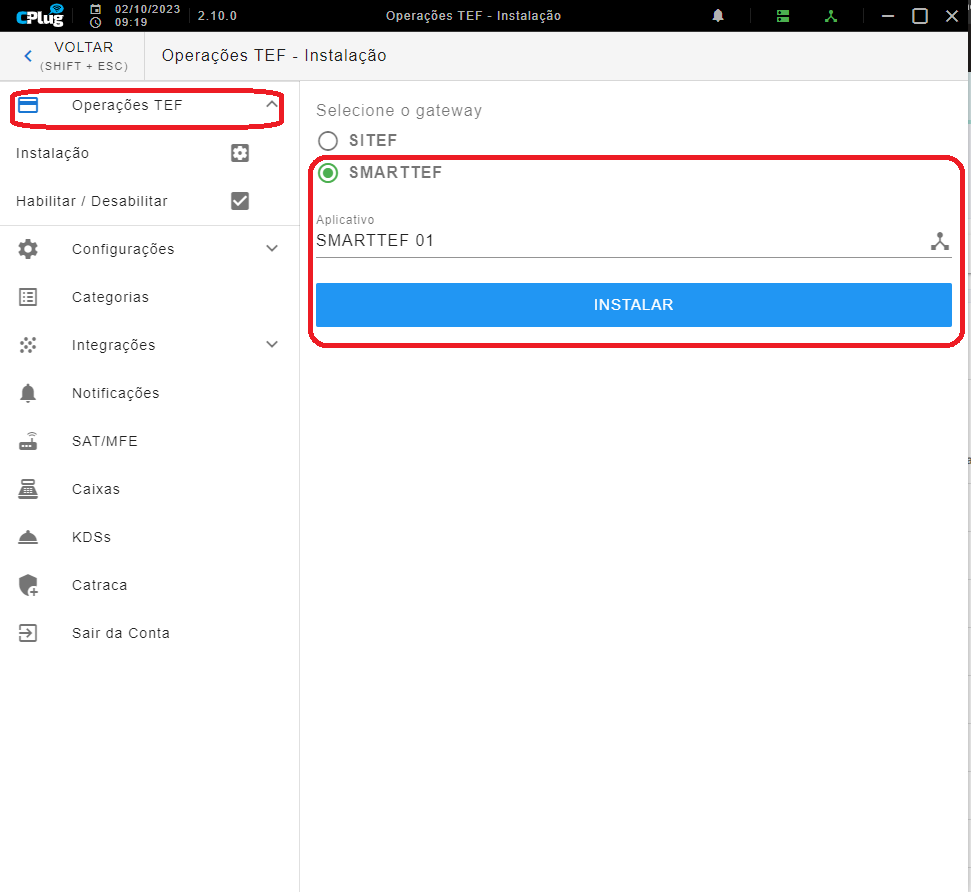The image size is (971, 892).
Task: Click the page heading Operações TEF - Instalação
Action: click(x=274, y=56)
